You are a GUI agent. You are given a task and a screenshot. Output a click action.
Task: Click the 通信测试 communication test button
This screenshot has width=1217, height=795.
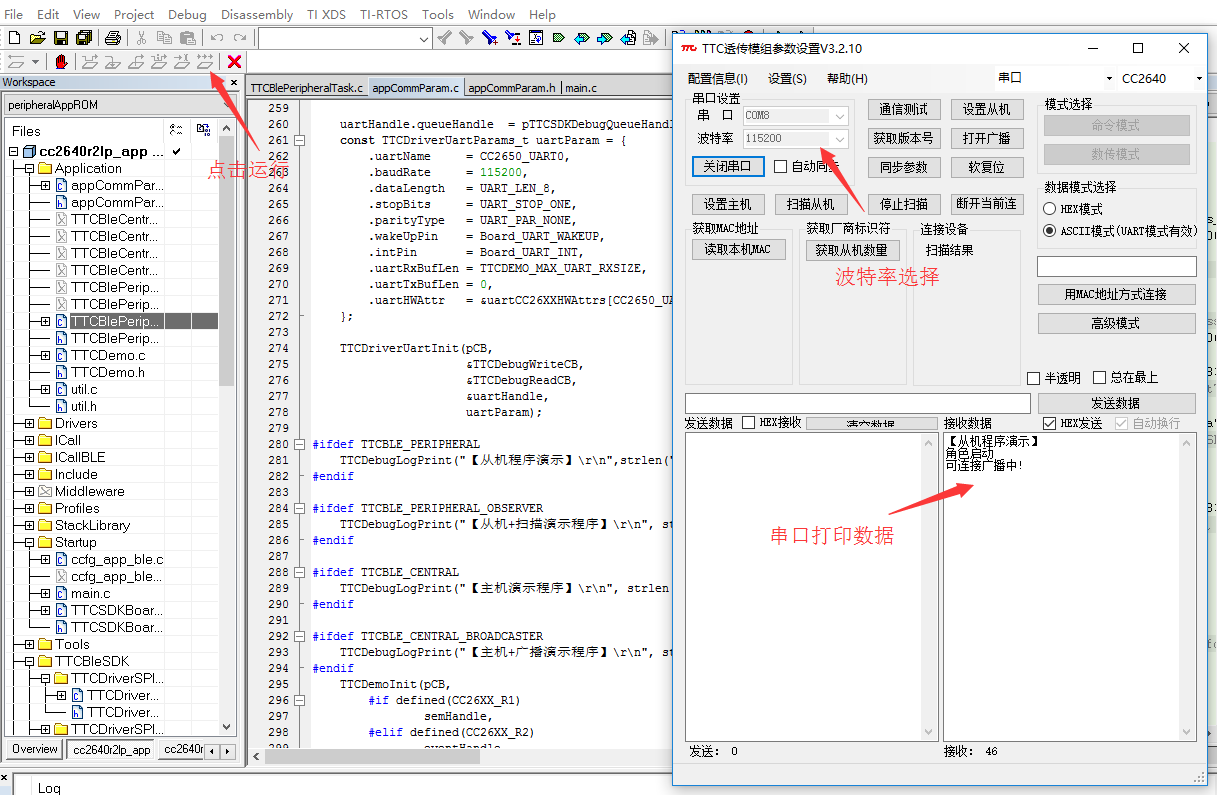904,110
